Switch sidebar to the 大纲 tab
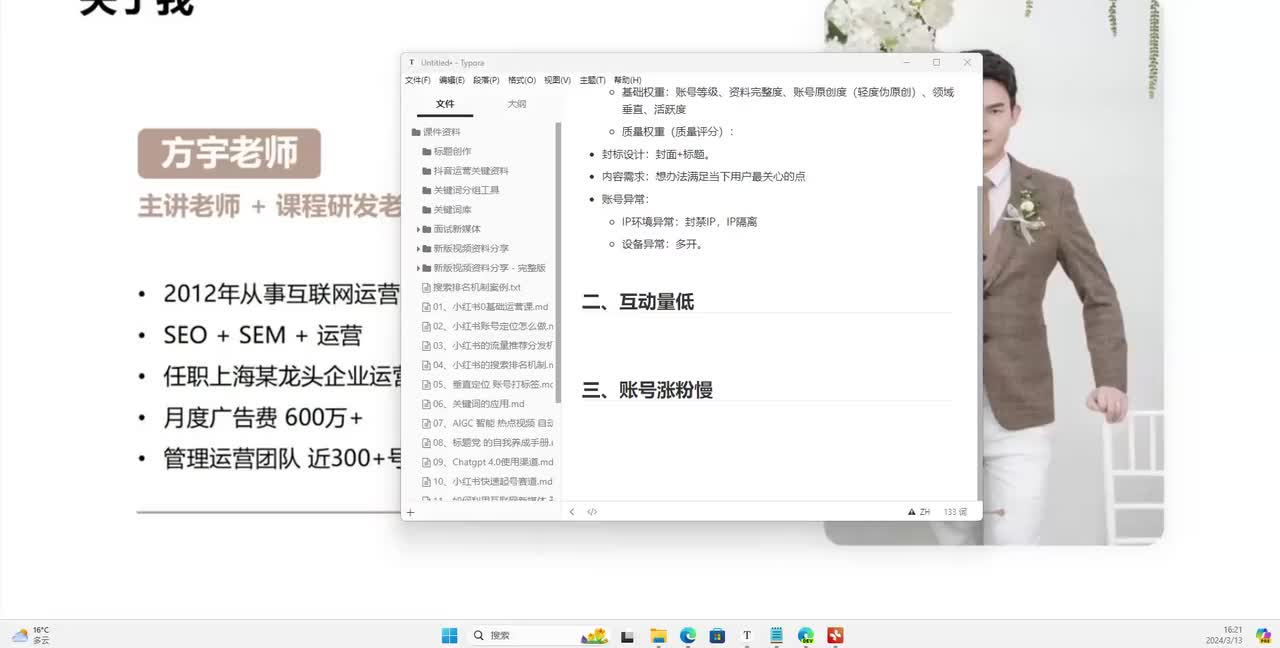The height and width of the screenshot is (648, 1280). 516,104
